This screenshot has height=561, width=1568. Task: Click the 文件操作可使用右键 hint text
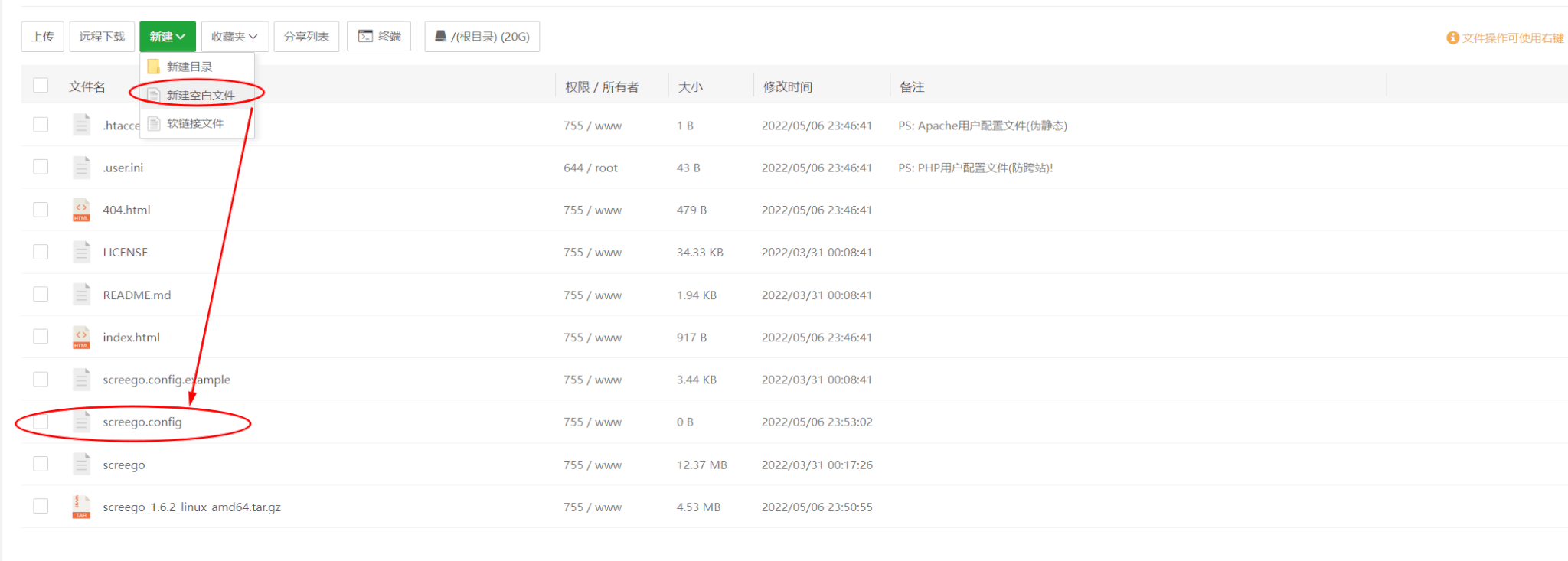(x=1513, y=38)
